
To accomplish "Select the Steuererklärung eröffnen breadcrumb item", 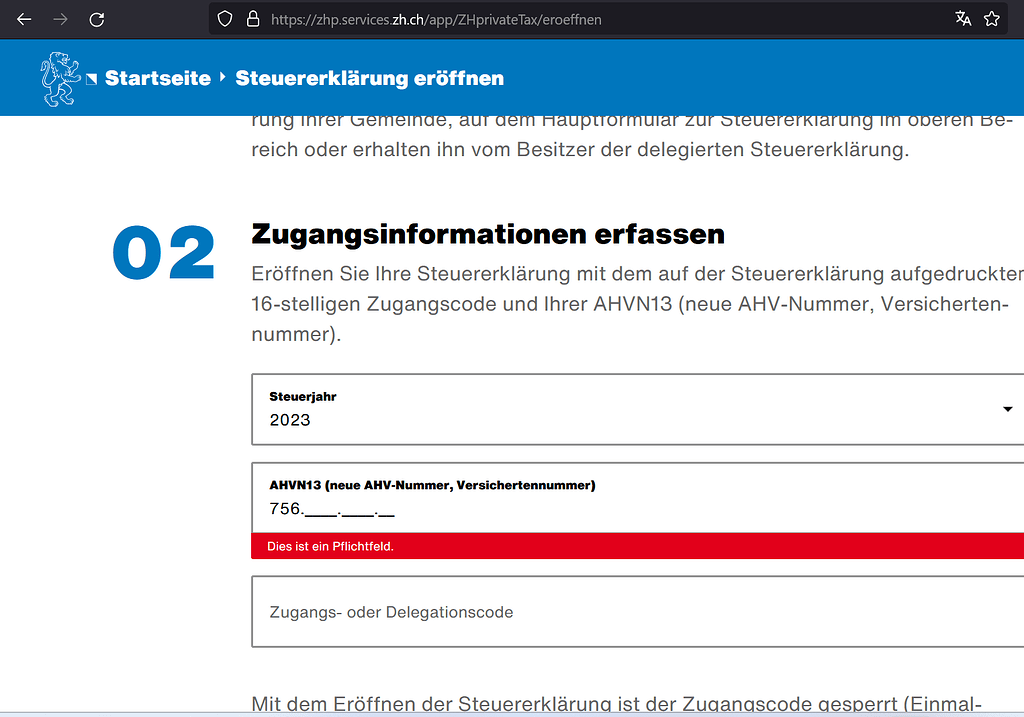I will pyautogui.click(x=369, y=78).
